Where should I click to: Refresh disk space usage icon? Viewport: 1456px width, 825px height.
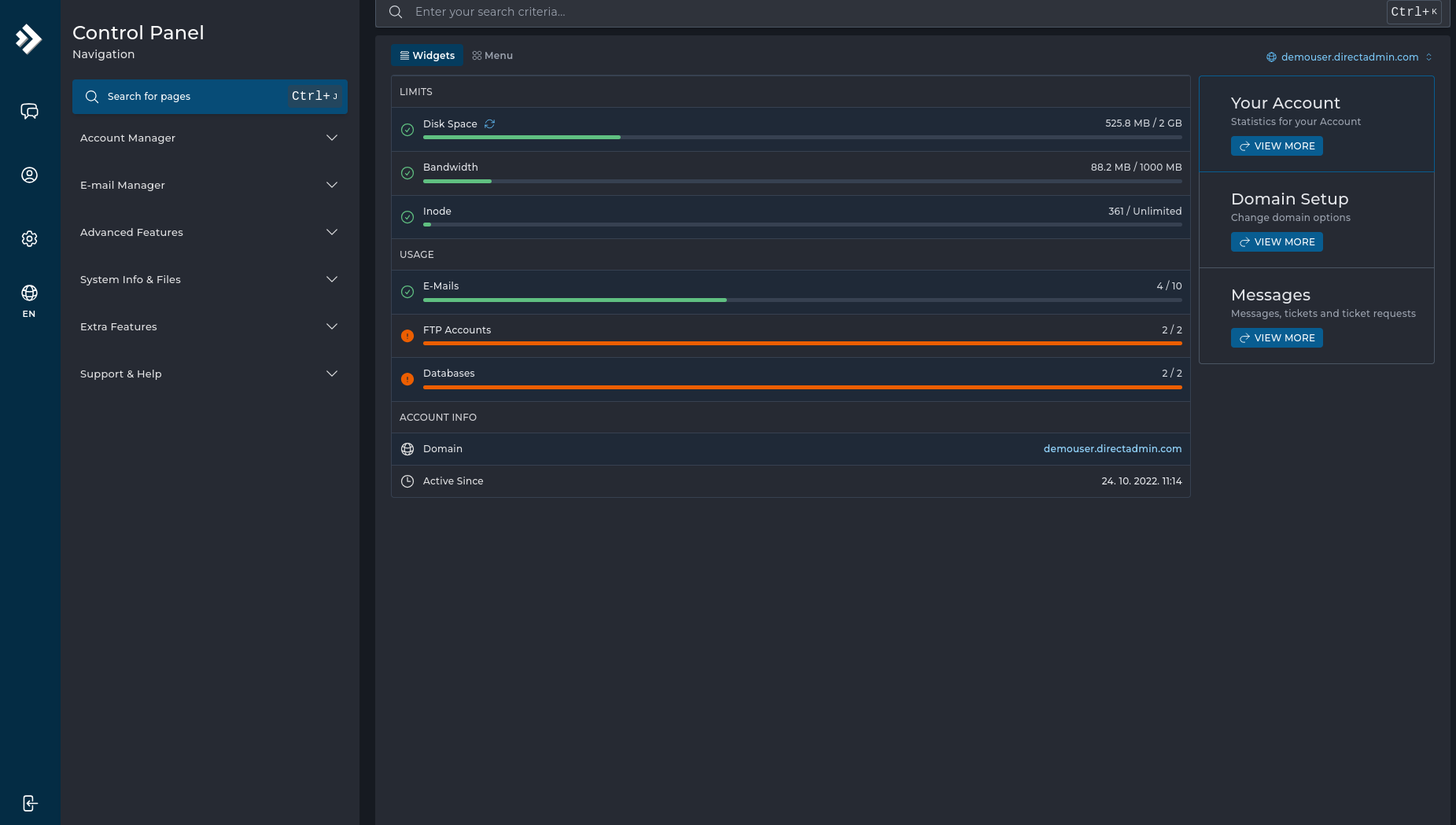(x=489, y=123)
